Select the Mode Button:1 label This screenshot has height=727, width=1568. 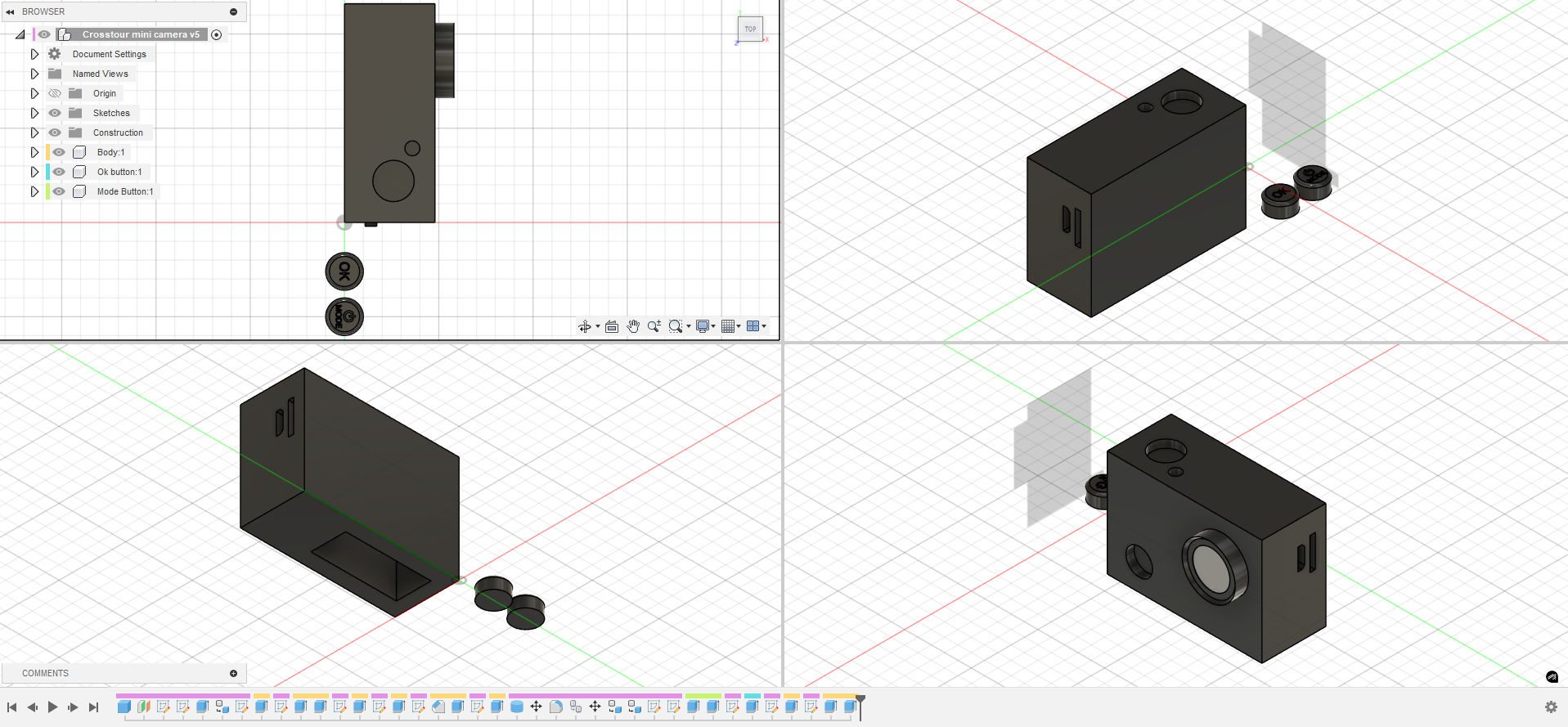point(125,191)
